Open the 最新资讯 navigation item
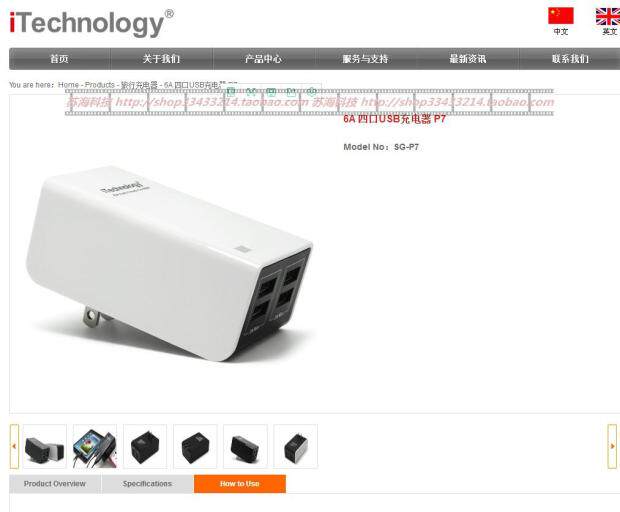 [x=467, y=59]
